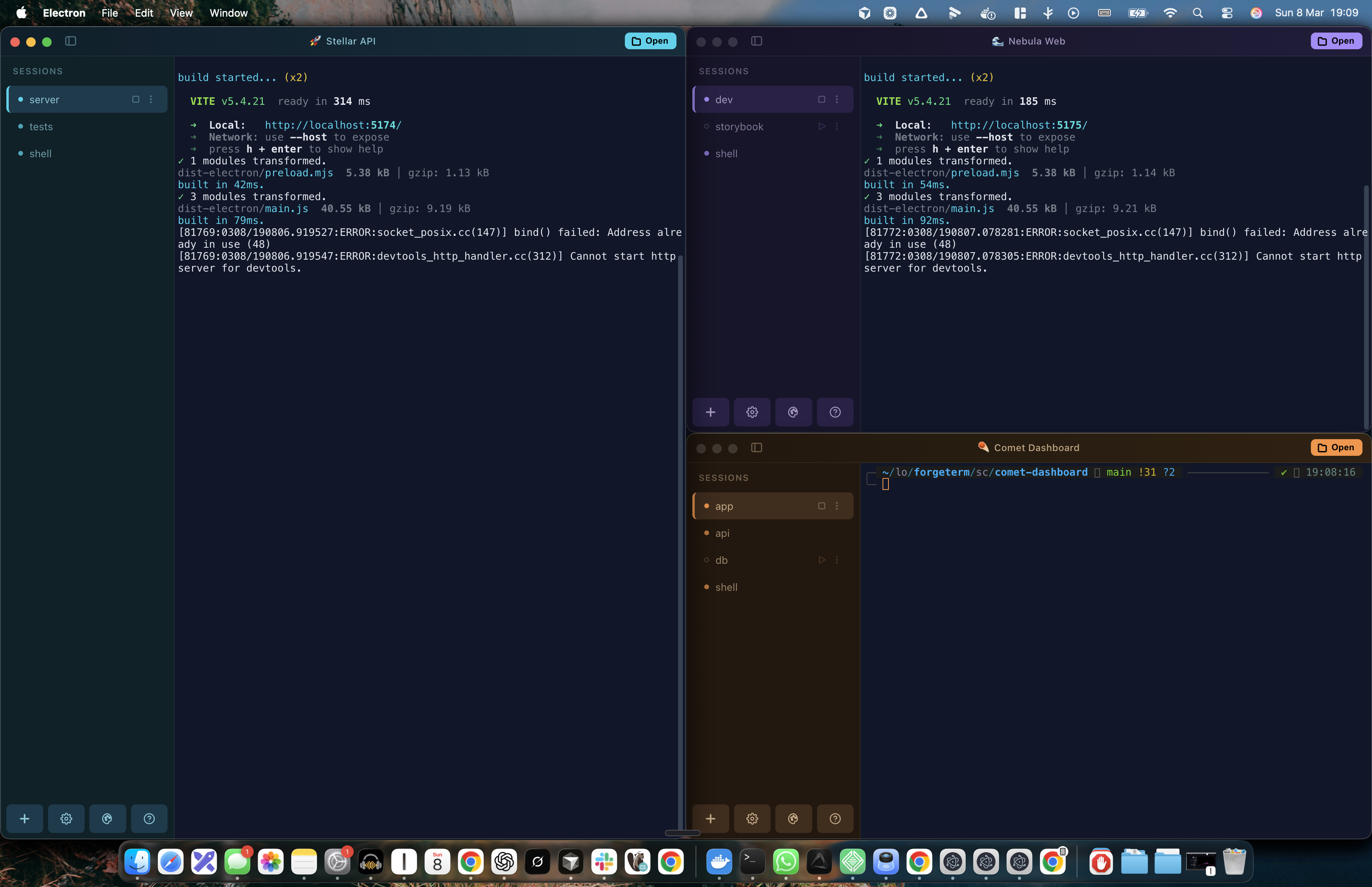The width and height of the screenshot is (1372, 887).
Task: Open the theme palette icon in Nebula Web
Action: coord(793,412)
